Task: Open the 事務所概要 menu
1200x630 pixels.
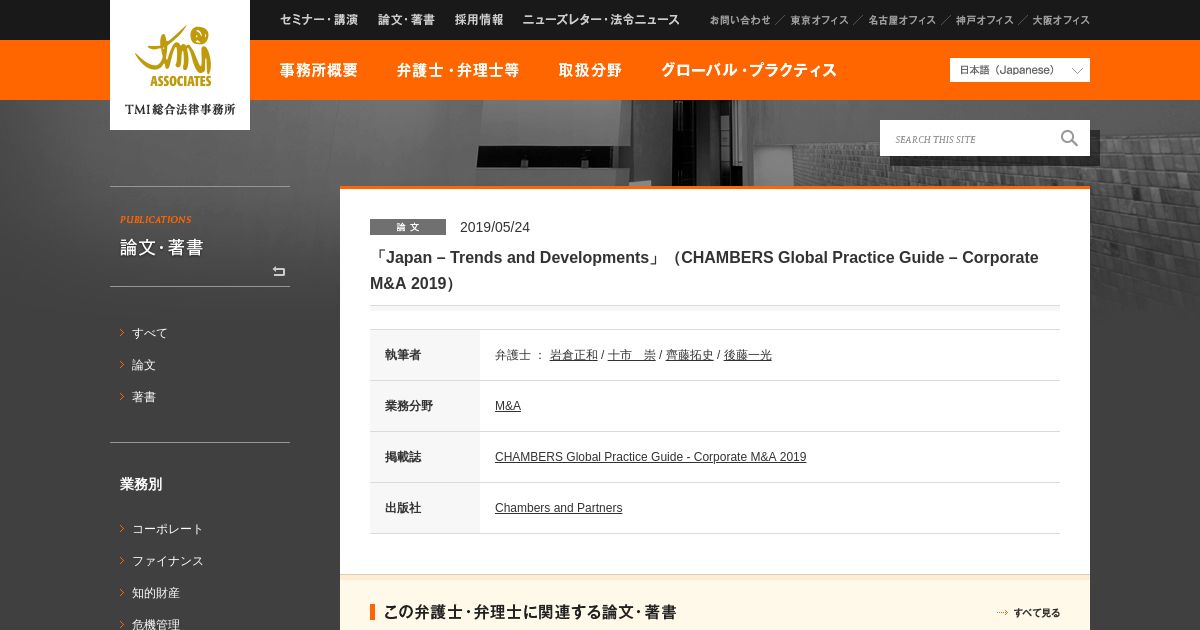Action: [318, 70]
